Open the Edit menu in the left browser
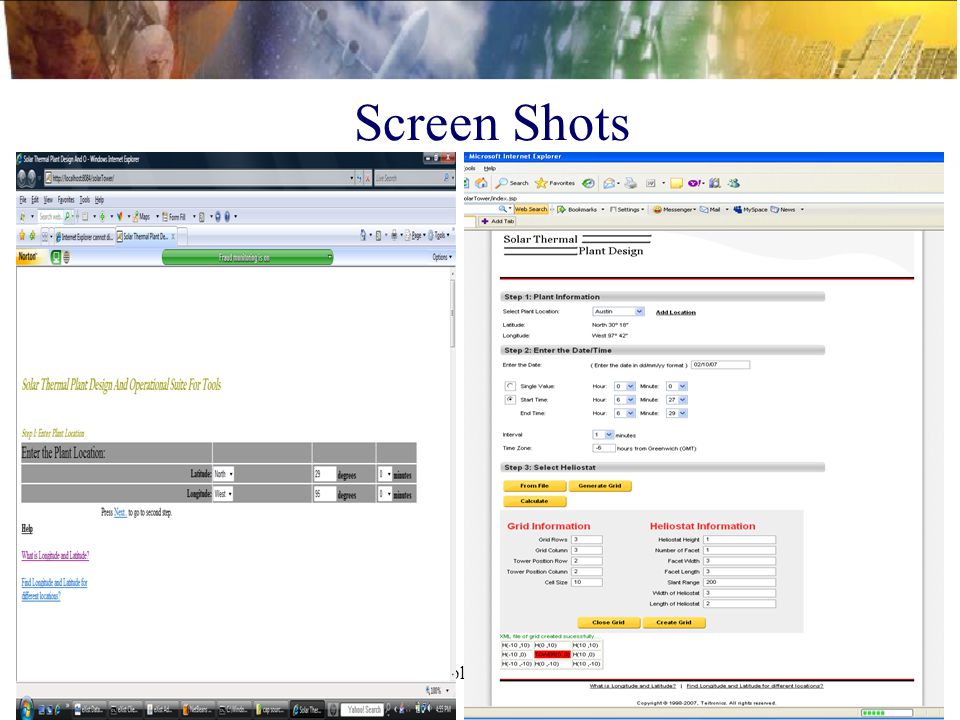The image size is (960, 720). pyautogui.click(x=35, y=200)
